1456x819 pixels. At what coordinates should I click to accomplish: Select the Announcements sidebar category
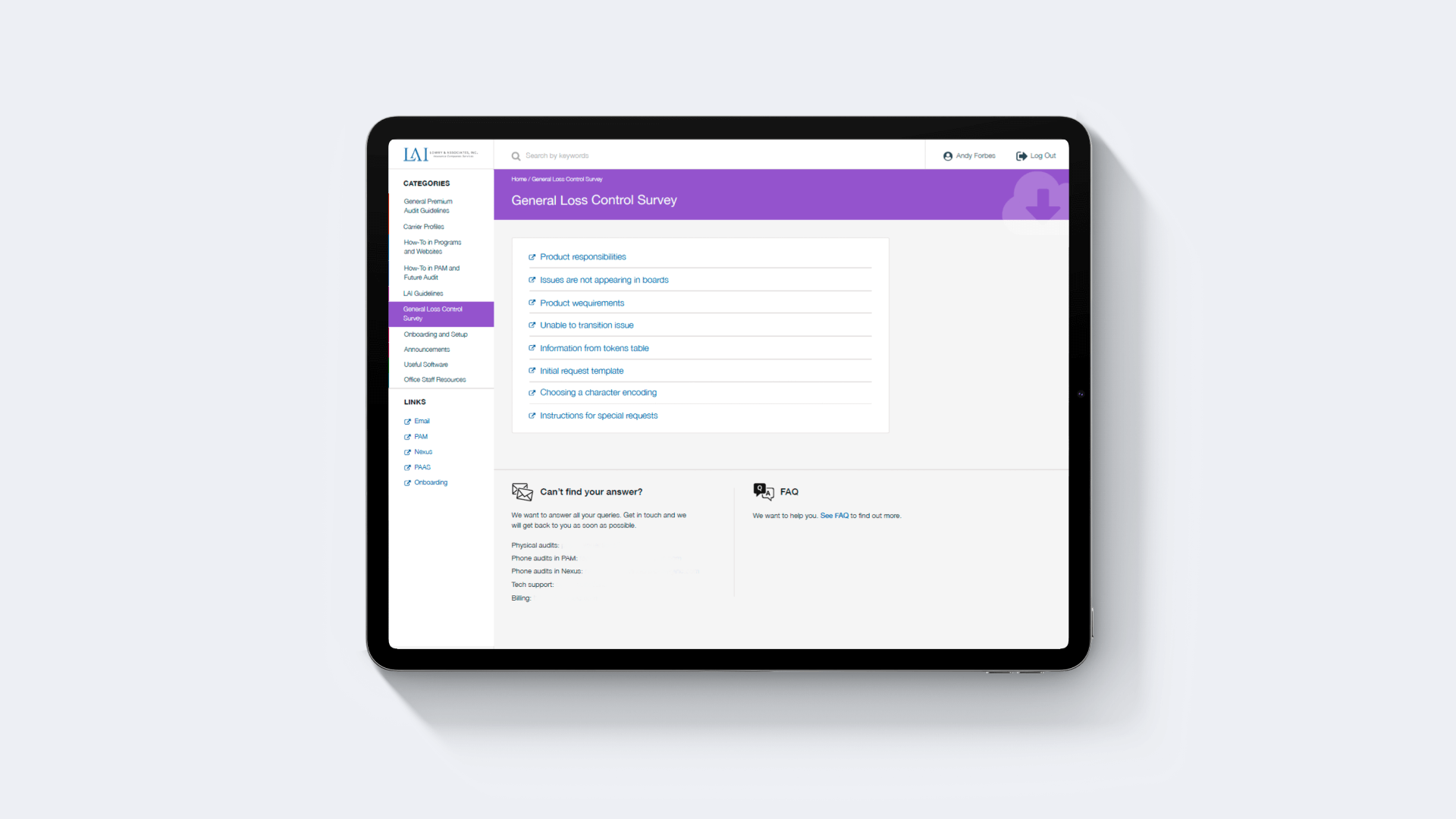coord(427,349)
